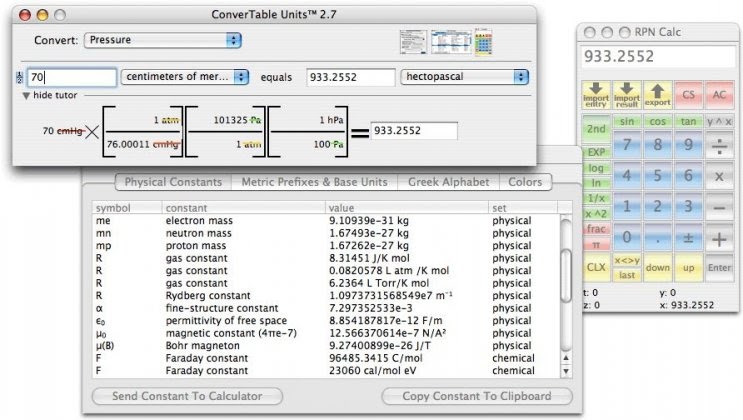Screen dimensions: 743x420
Task: Click import entry in RPN Calc
Action: (596, 95)
